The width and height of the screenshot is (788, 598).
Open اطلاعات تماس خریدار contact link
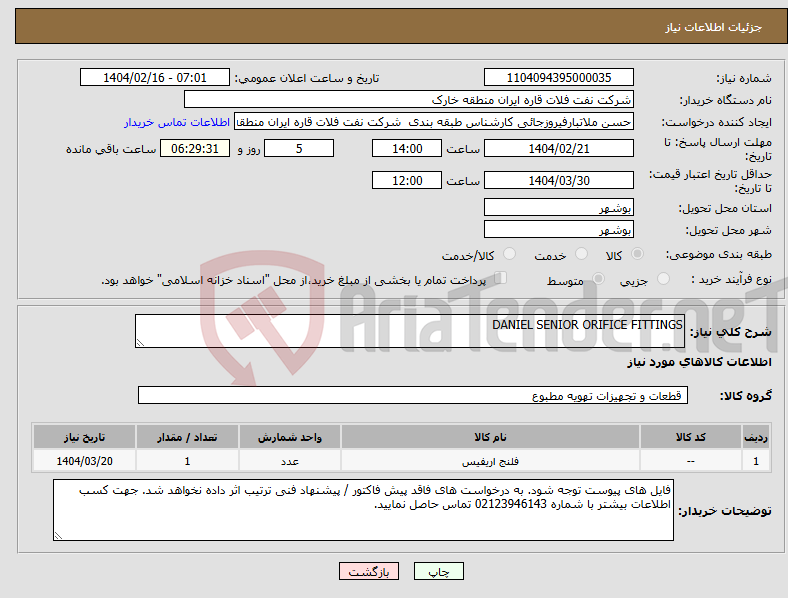click(x=177, y=122)
